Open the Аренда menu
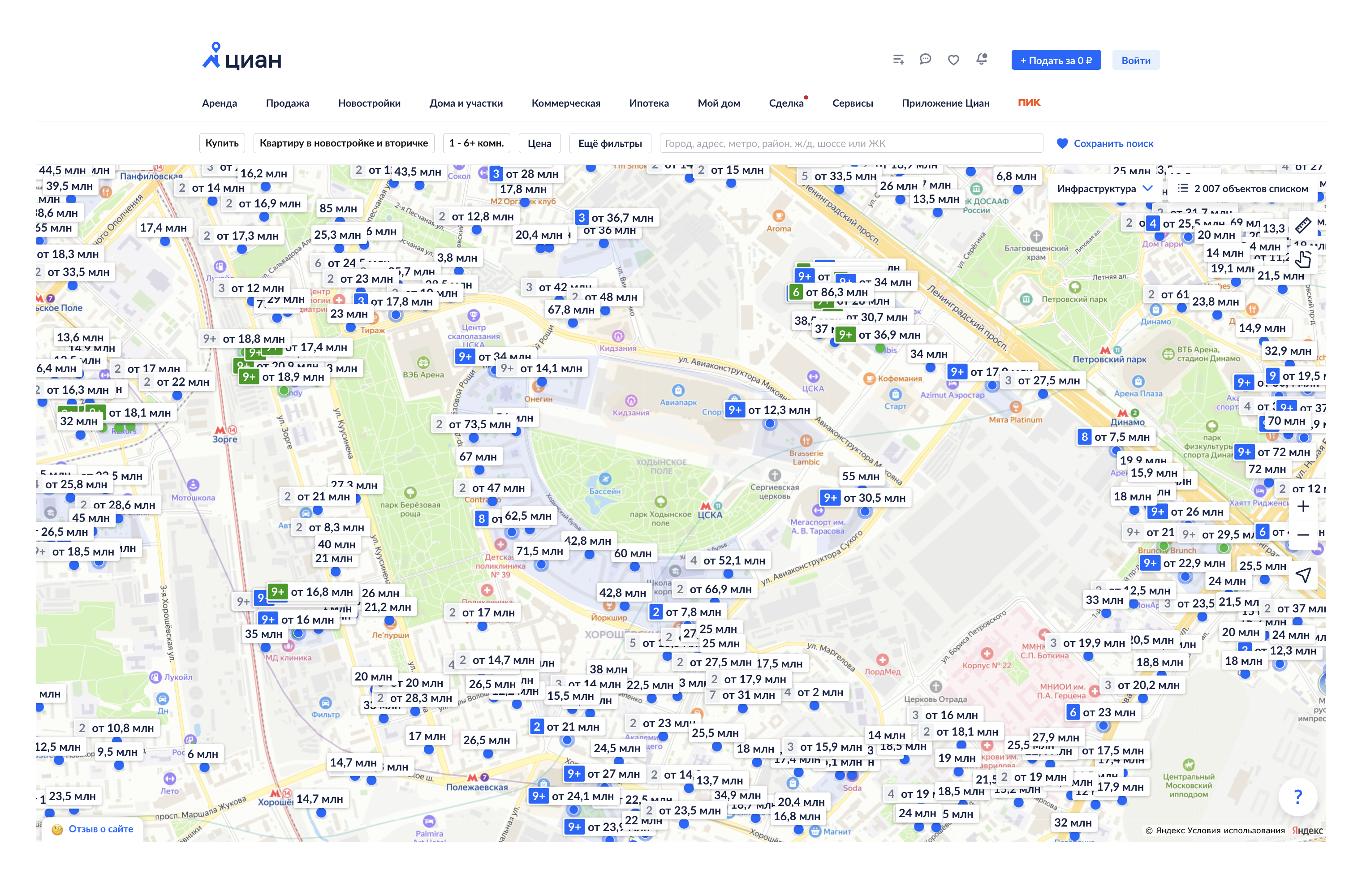Screen dimensions: 1362x896 (x=219, y=103)
